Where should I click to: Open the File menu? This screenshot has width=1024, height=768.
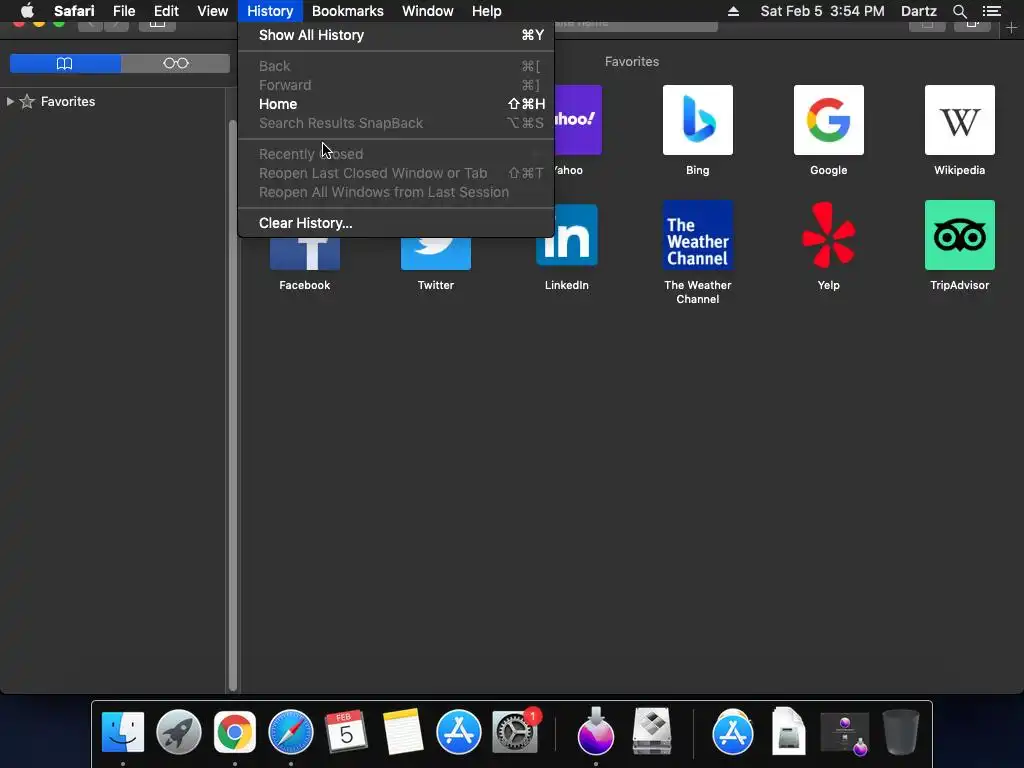124,11
